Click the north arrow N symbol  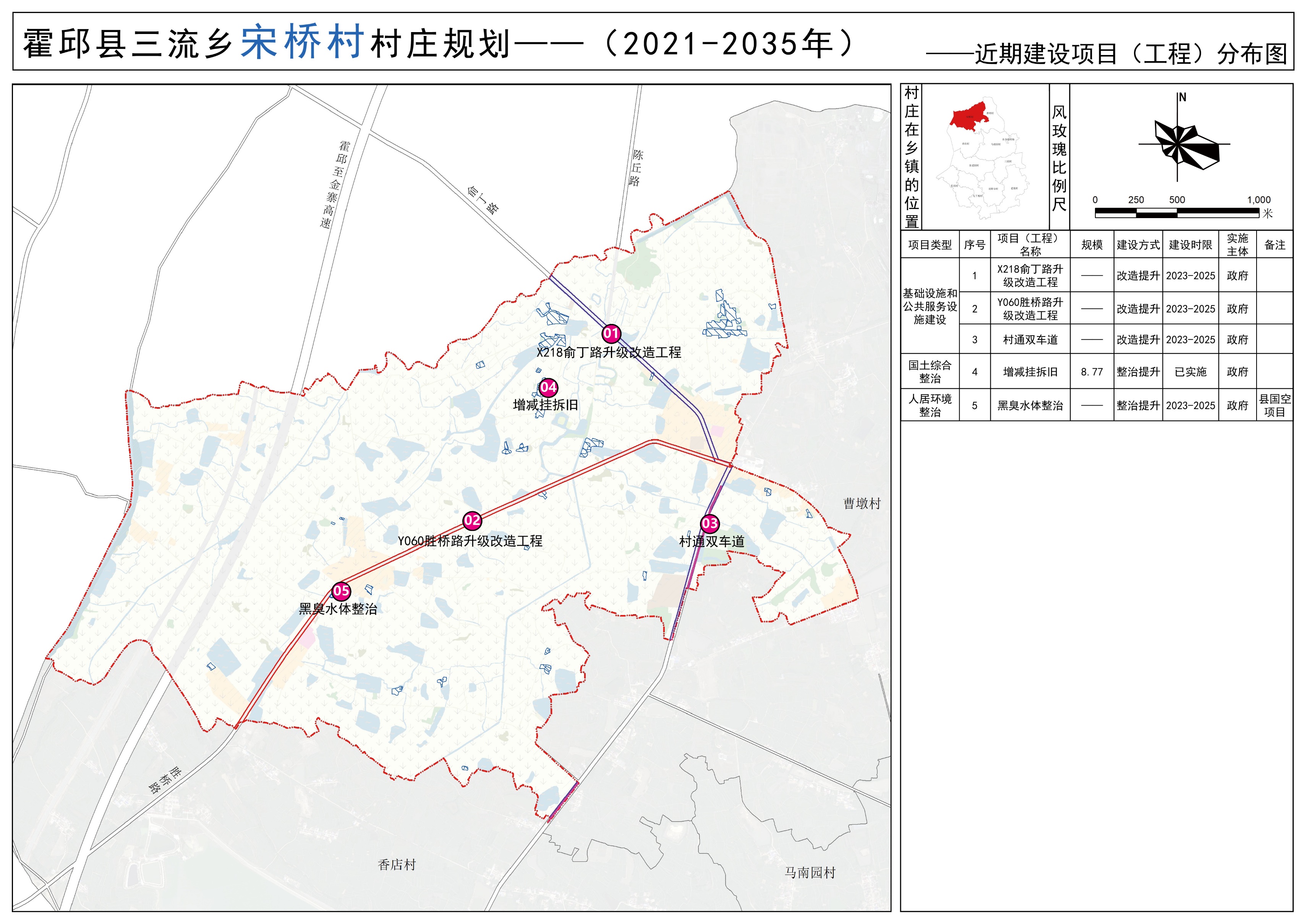1182,97
